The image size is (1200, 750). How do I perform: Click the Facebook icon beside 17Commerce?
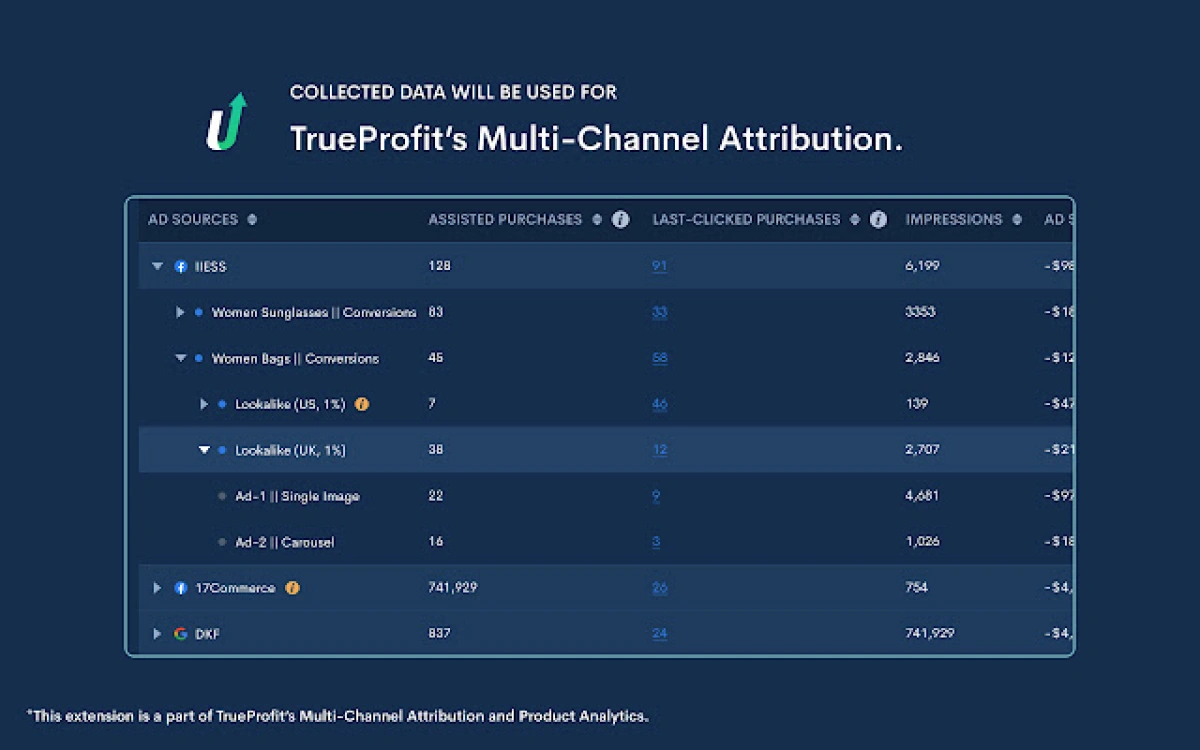181,588
